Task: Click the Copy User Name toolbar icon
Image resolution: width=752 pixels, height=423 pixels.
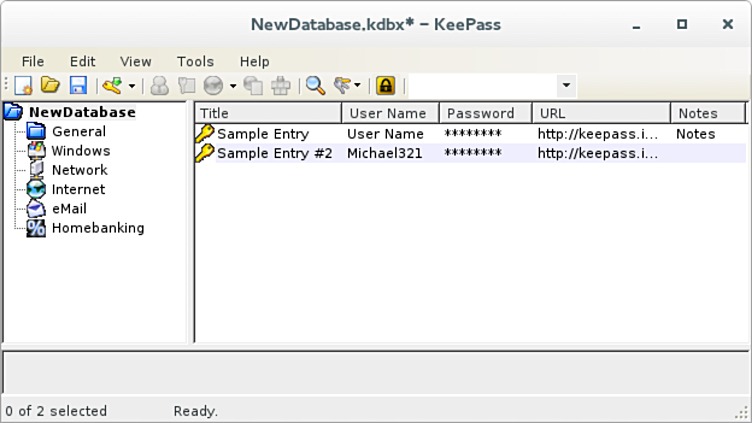Action: point(160,86)
